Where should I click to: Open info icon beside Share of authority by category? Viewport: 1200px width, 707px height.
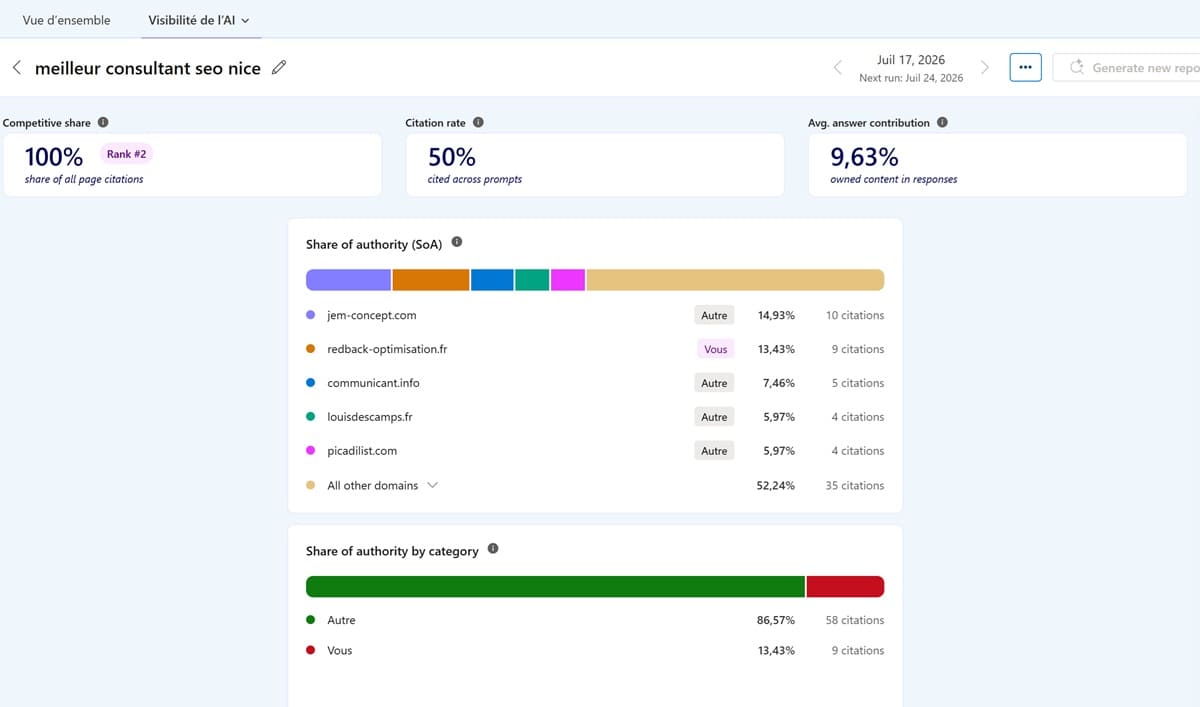[493, 550]
